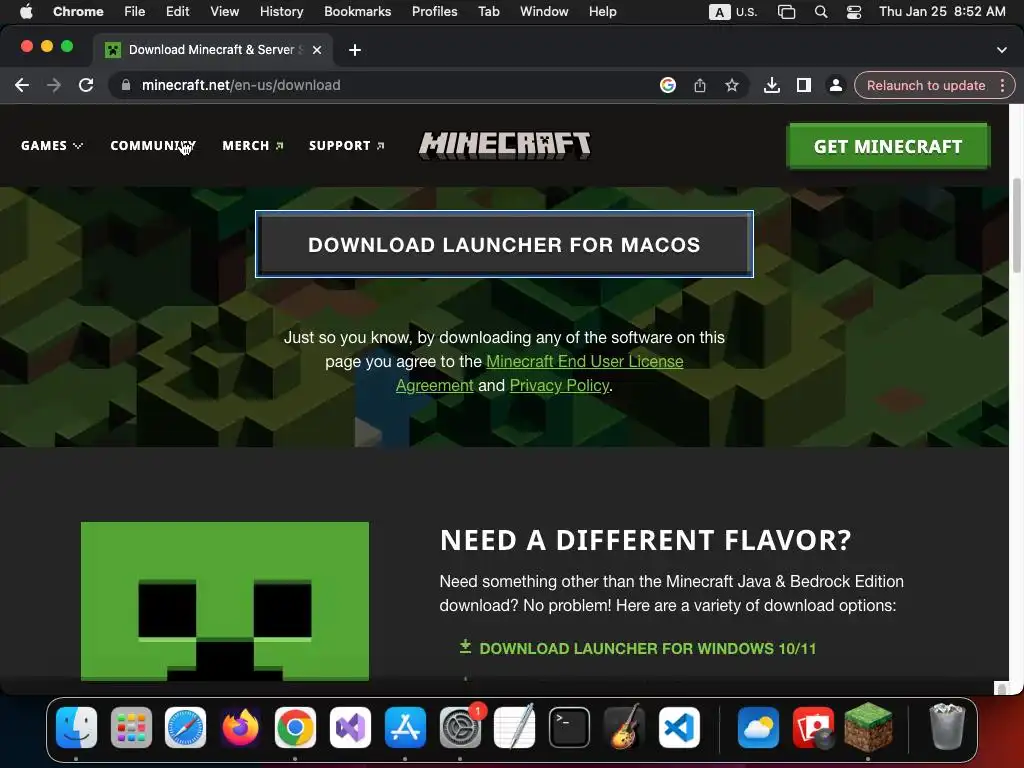The image size is (1024, 768).
Task: Open the Help menu
Action: [602, 12]
